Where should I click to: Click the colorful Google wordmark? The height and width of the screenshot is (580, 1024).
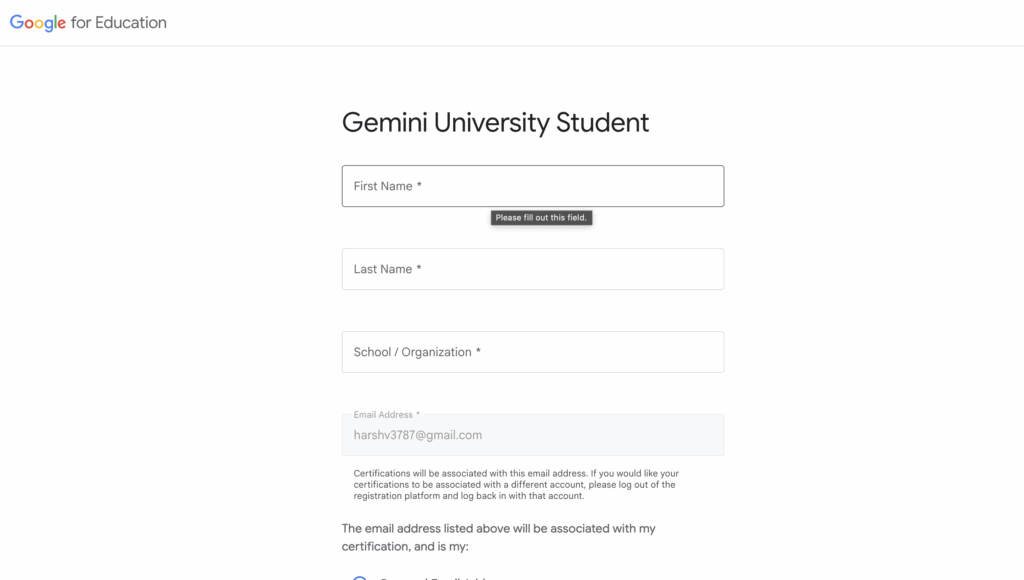pyautogui.click(x=38, y=23)
